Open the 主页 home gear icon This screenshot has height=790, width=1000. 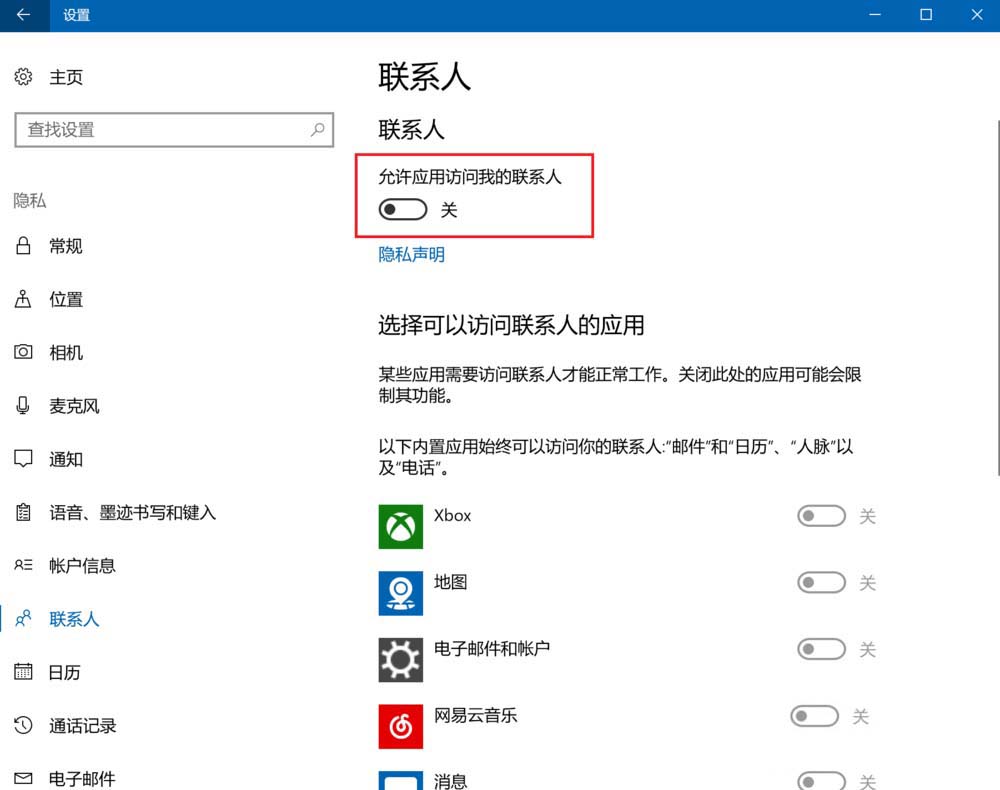click(x=23, y=77)
